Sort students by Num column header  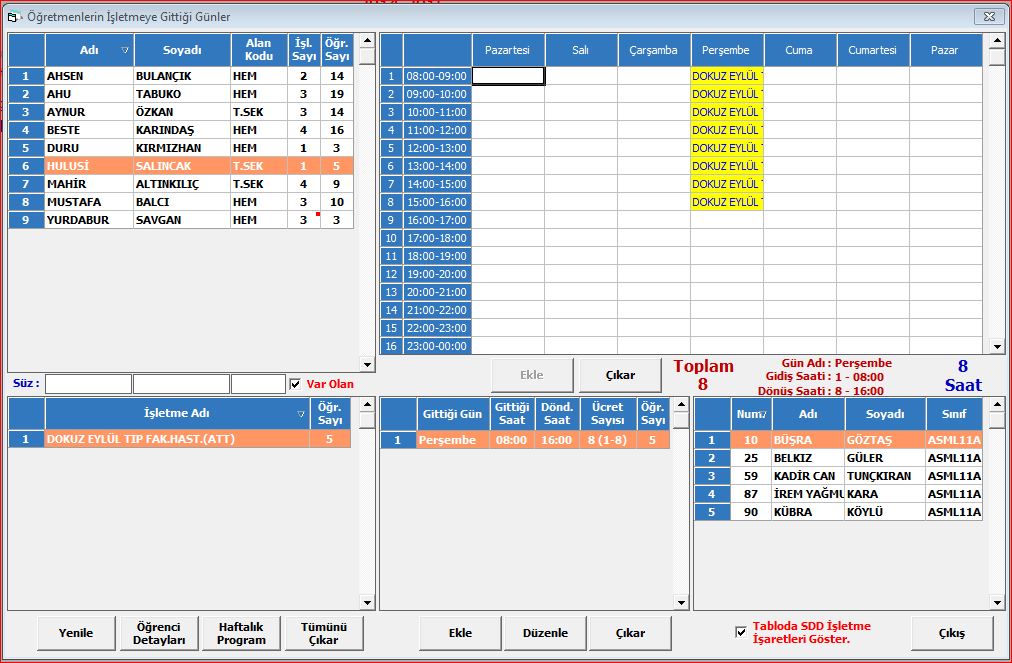[749, 413]
